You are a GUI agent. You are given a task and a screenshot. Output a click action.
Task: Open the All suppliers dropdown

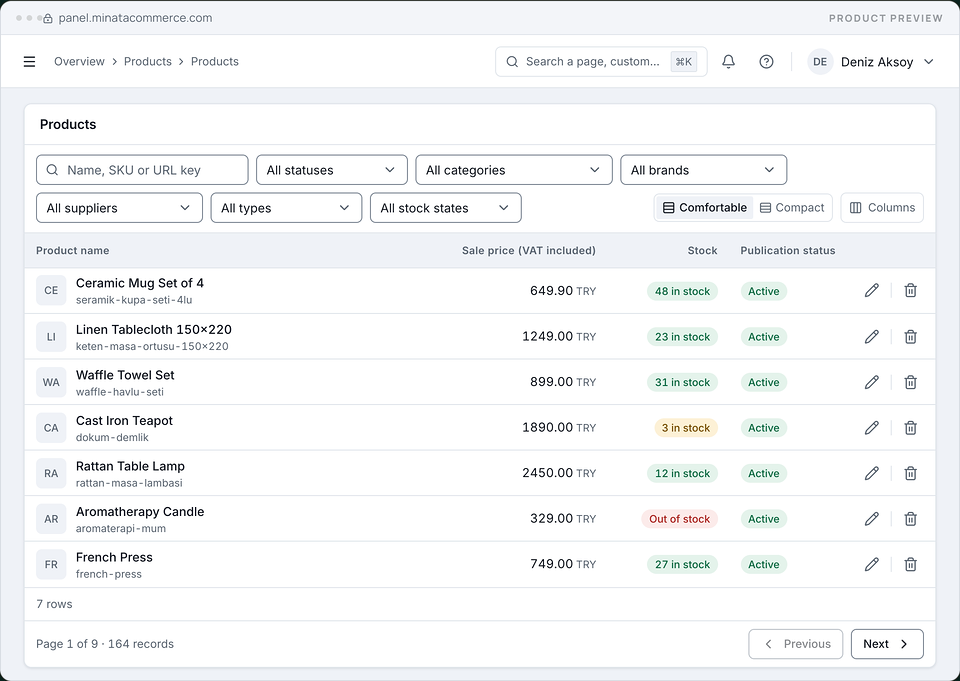coord(119,208)
